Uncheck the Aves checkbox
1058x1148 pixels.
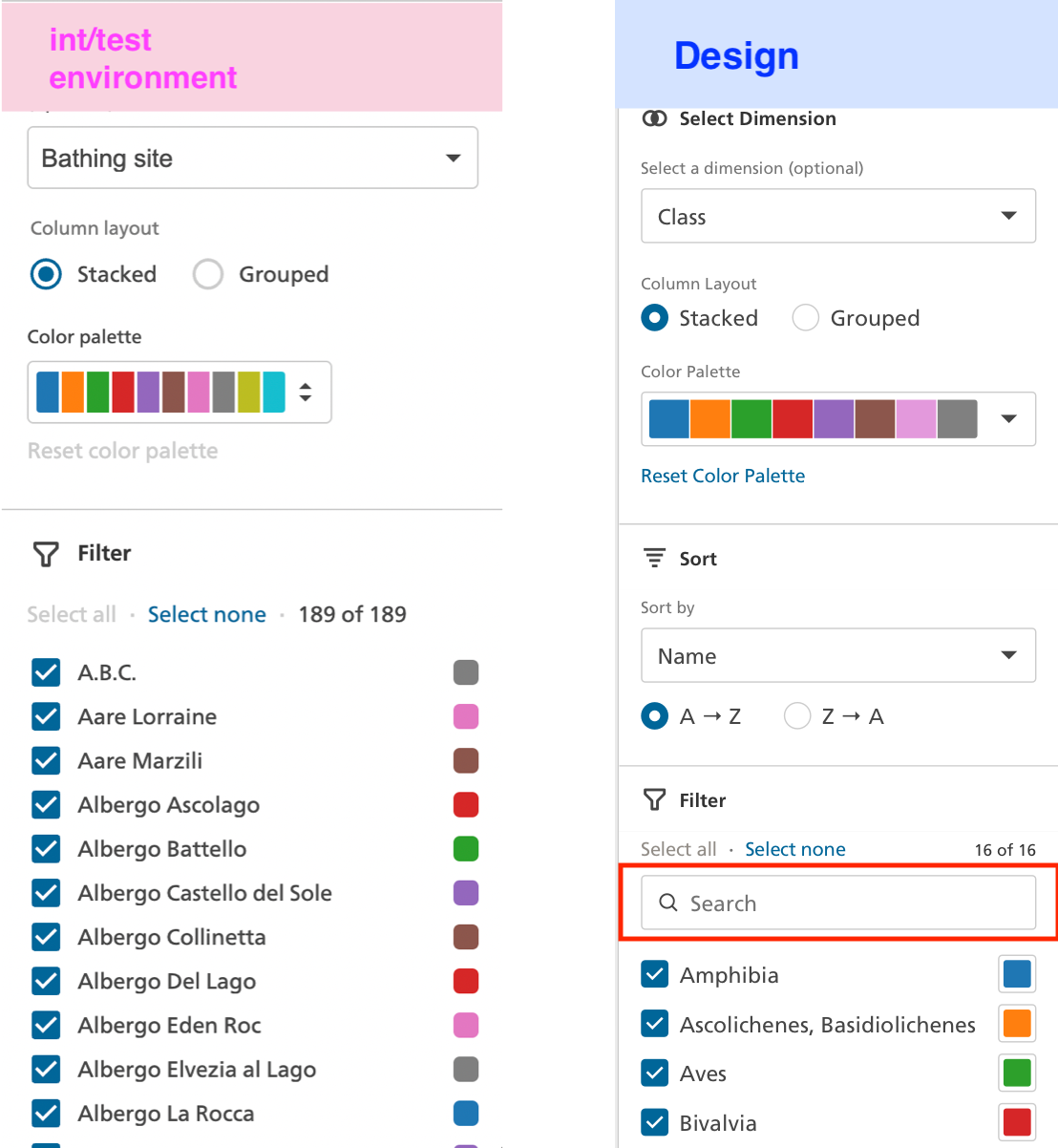click(655, 1074)
